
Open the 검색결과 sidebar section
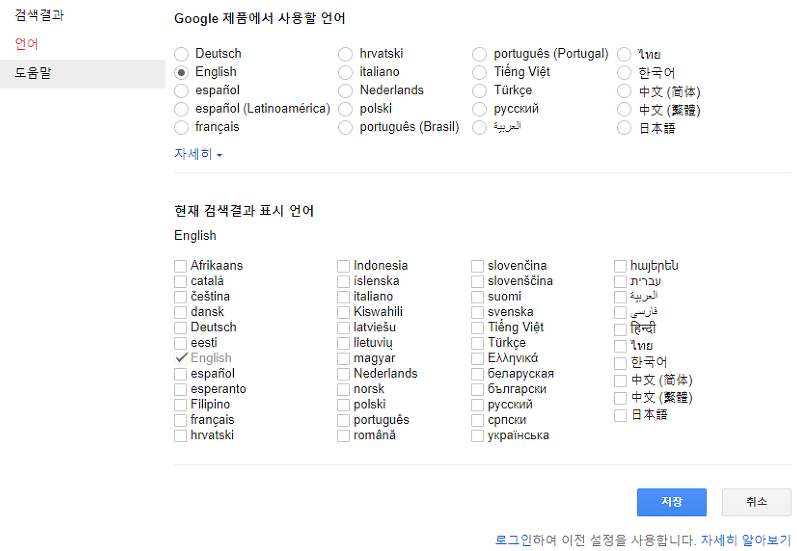[39, 15]
